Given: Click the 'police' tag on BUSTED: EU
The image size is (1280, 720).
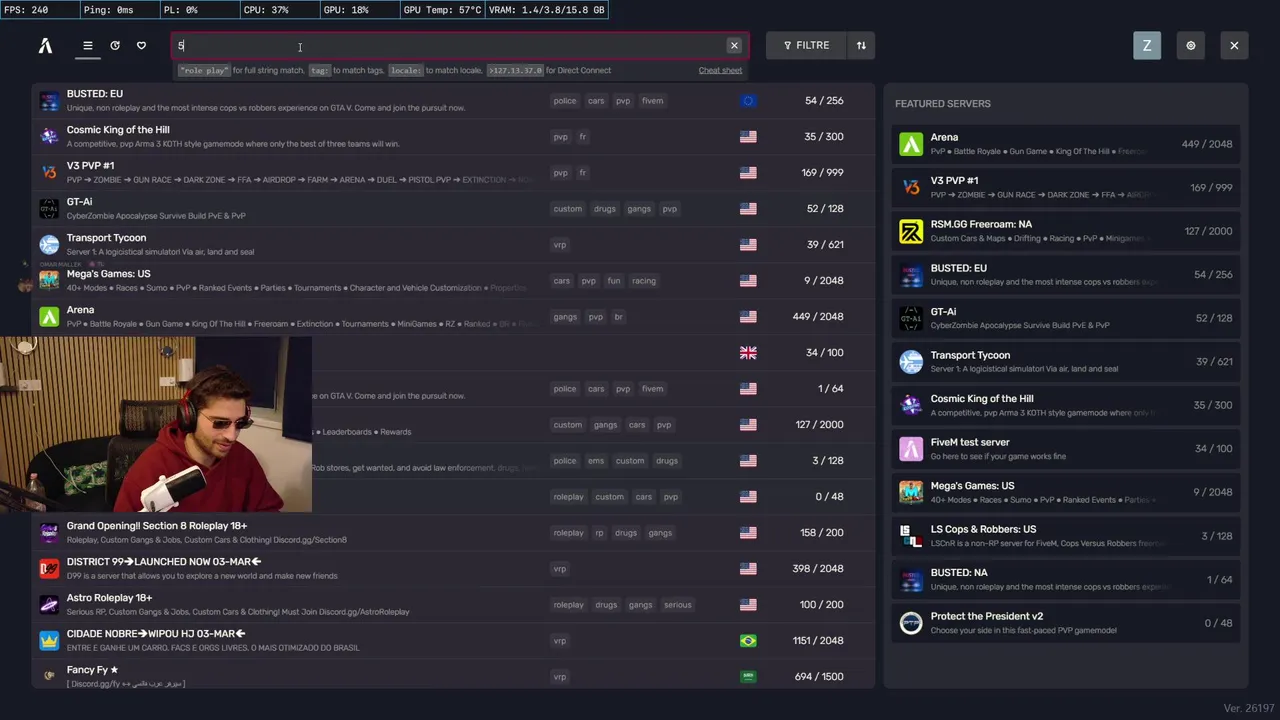Looking at the screenshot, I should point(565,100).
